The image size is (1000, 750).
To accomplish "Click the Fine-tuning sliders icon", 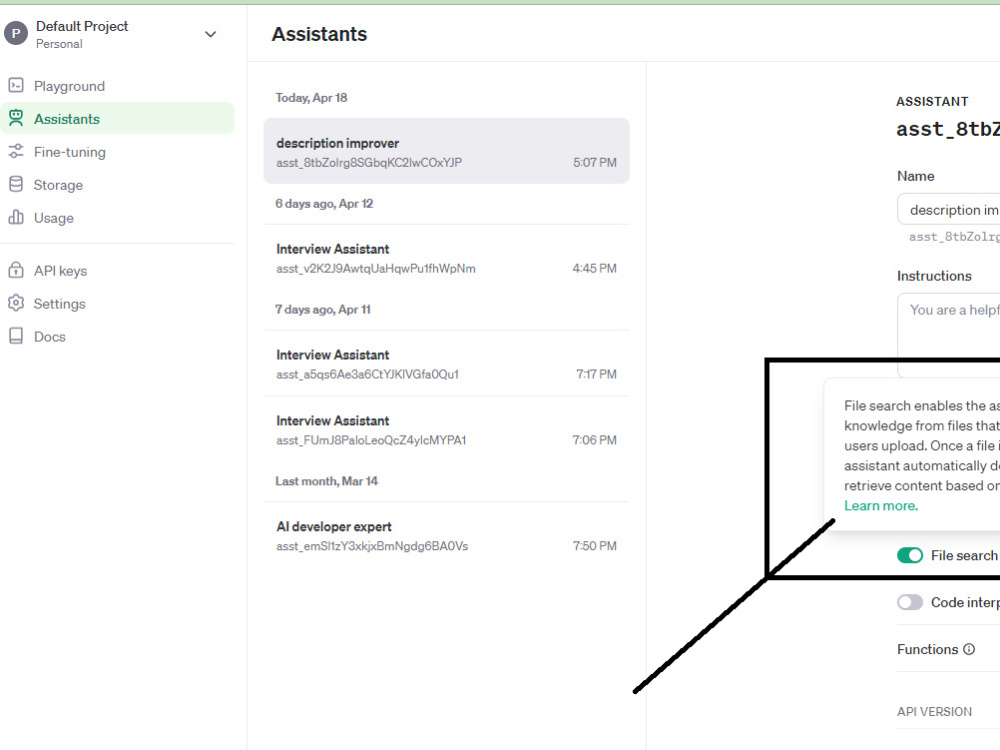I will tap(16, 151).
